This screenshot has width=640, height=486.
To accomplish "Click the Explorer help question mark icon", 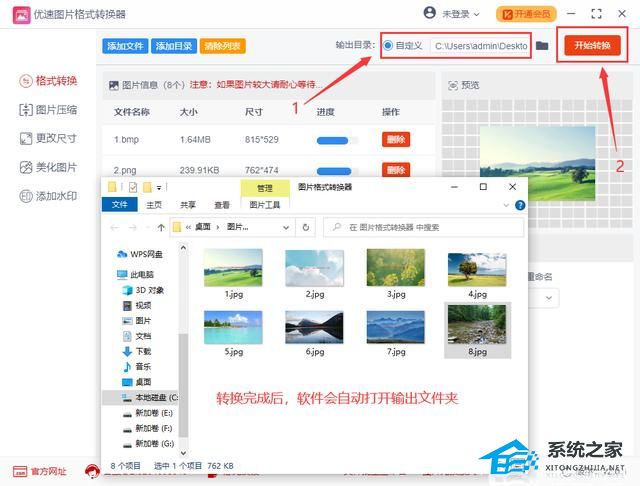I will [520, 205].
